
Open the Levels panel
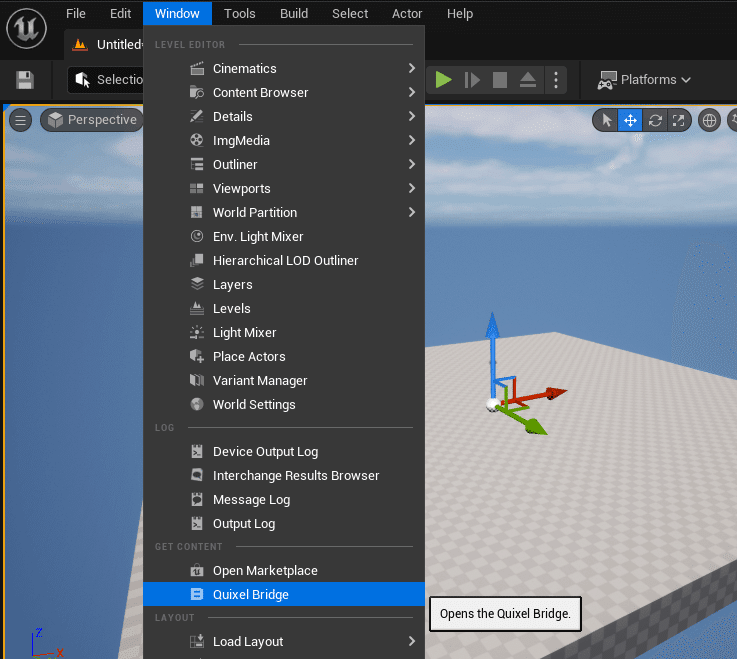(x=284, y=308)
